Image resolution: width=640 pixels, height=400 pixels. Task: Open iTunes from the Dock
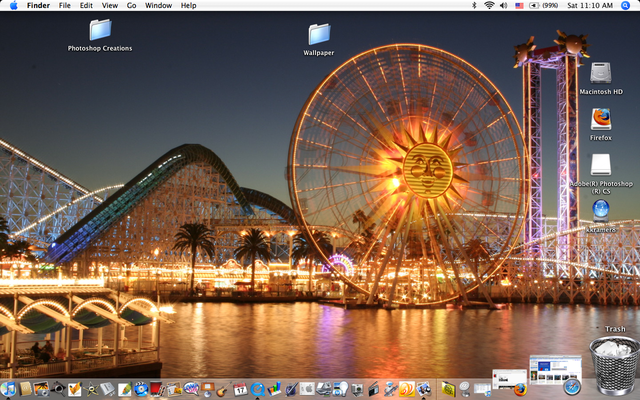[8, 389]
